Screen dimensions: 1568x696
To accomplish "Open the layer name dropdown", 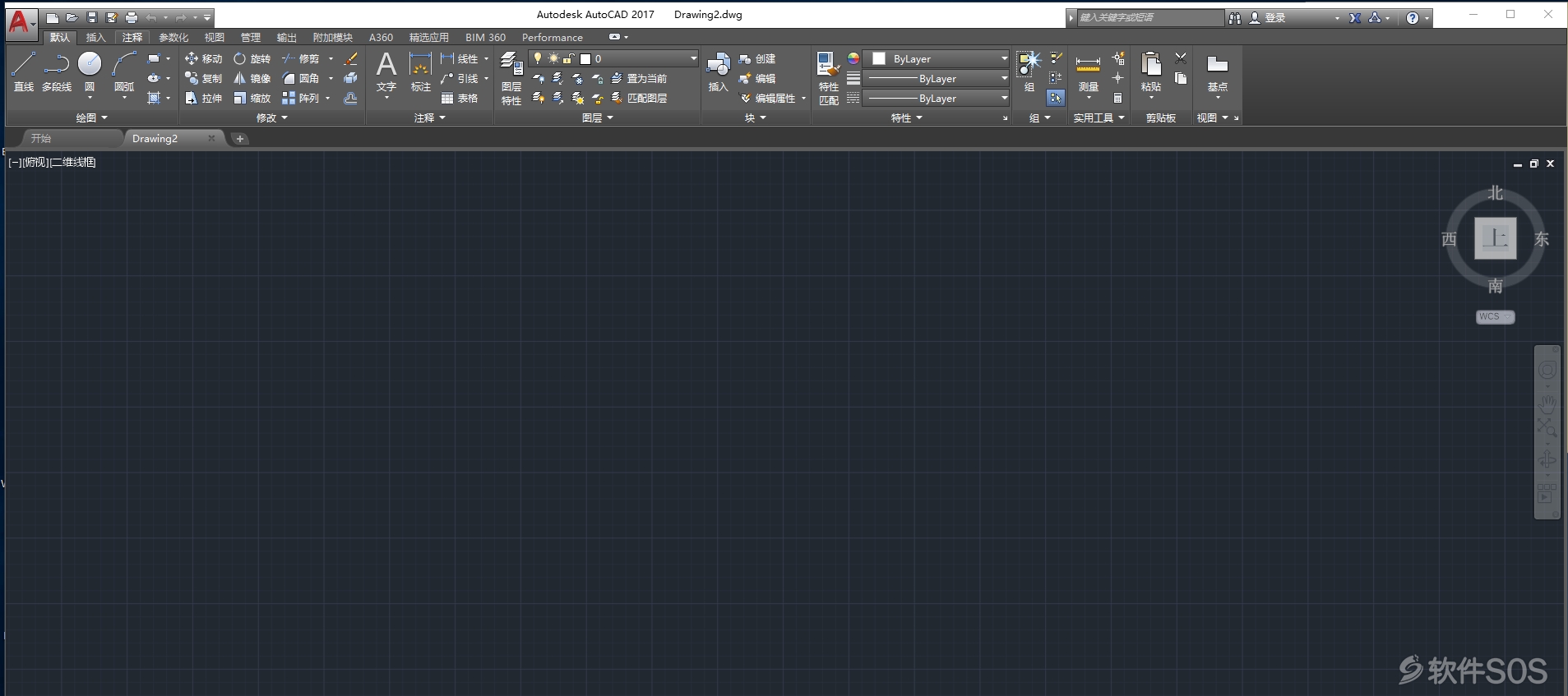I will 614,58.
